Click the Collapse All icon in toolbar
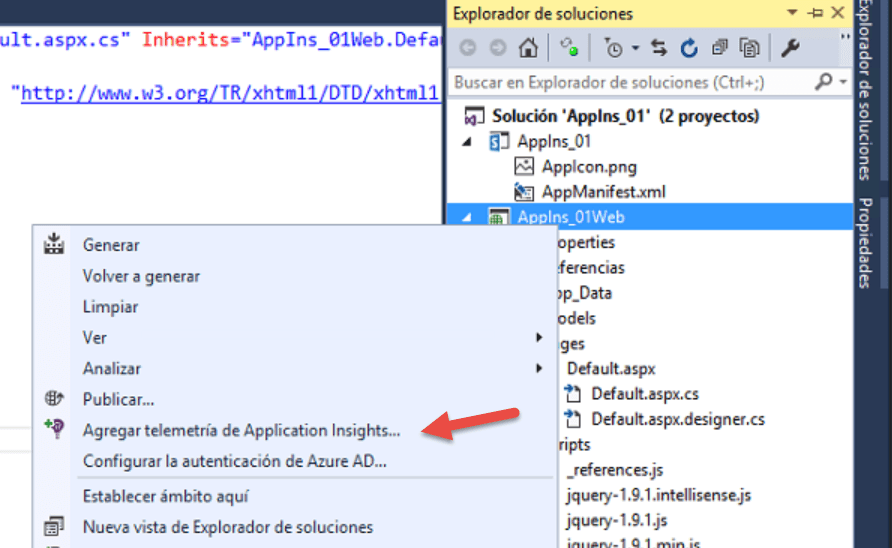The width and height of the screenshot is (892, 548). [720, 48]
